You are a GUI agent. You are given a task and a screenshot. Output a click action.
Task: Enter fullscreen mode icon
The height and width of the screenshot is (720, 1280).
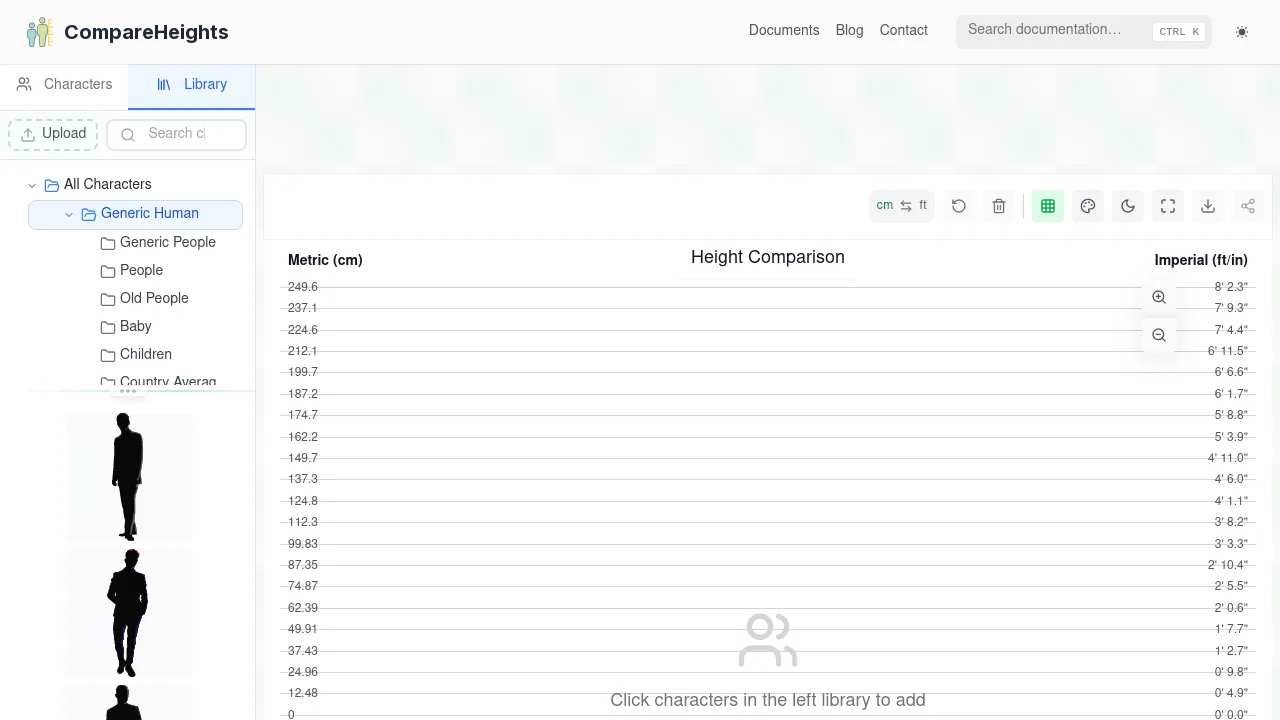(1168, 206)
